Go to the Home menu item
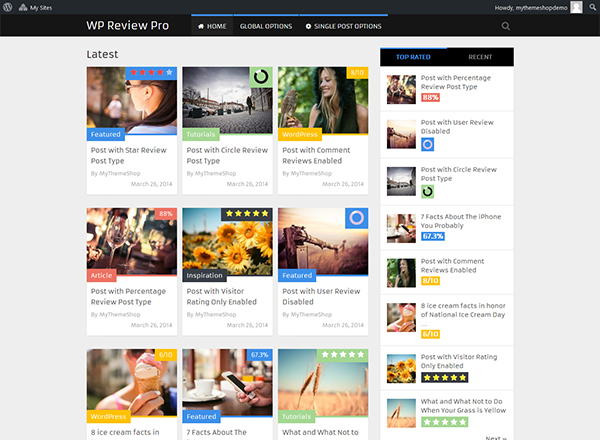The height and width of the screenshot is (440, 600). 212,26
